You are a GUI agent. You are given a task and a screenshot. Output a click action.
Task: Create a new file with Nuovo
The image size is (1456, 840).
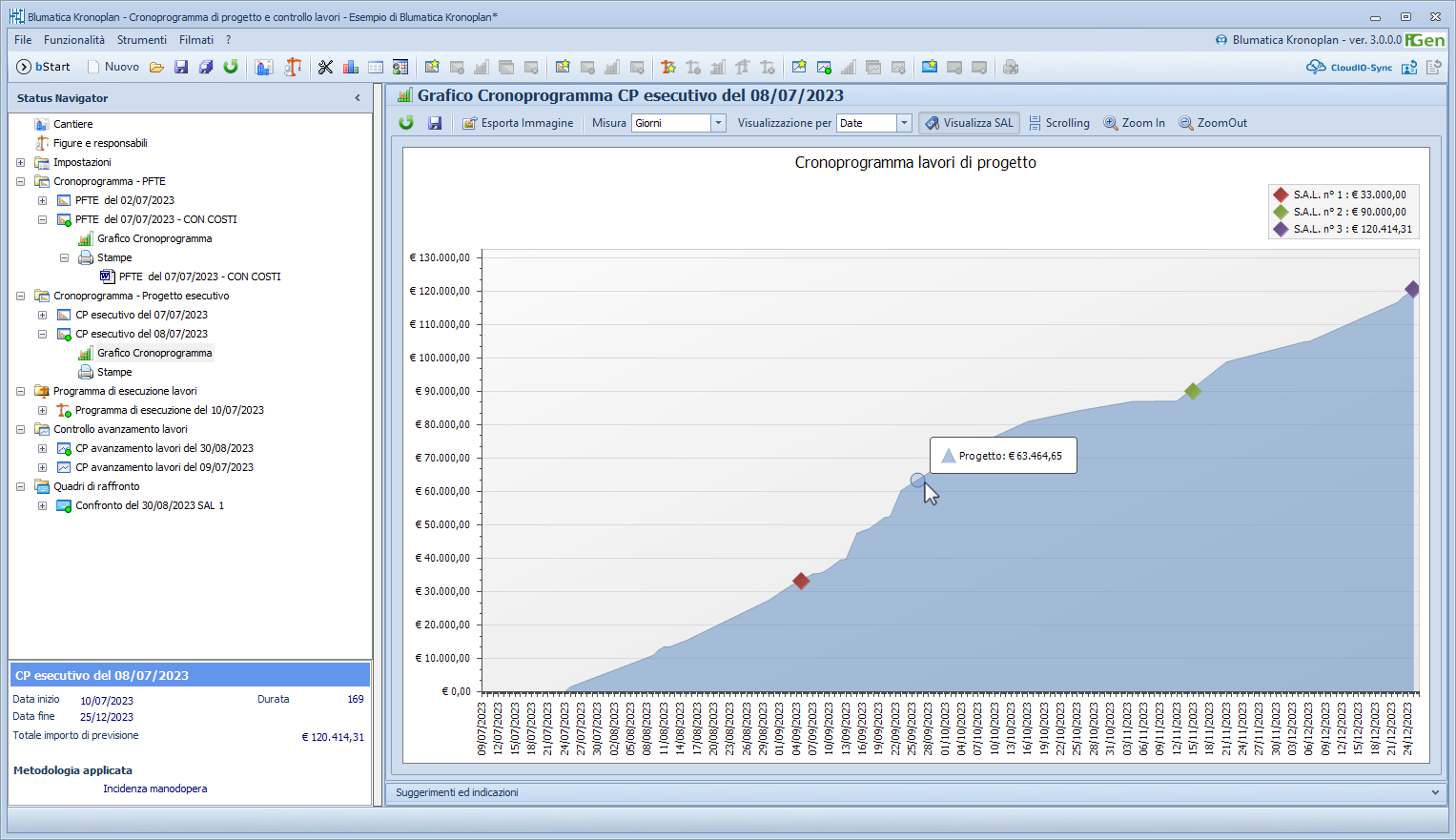tap(113, 67)
